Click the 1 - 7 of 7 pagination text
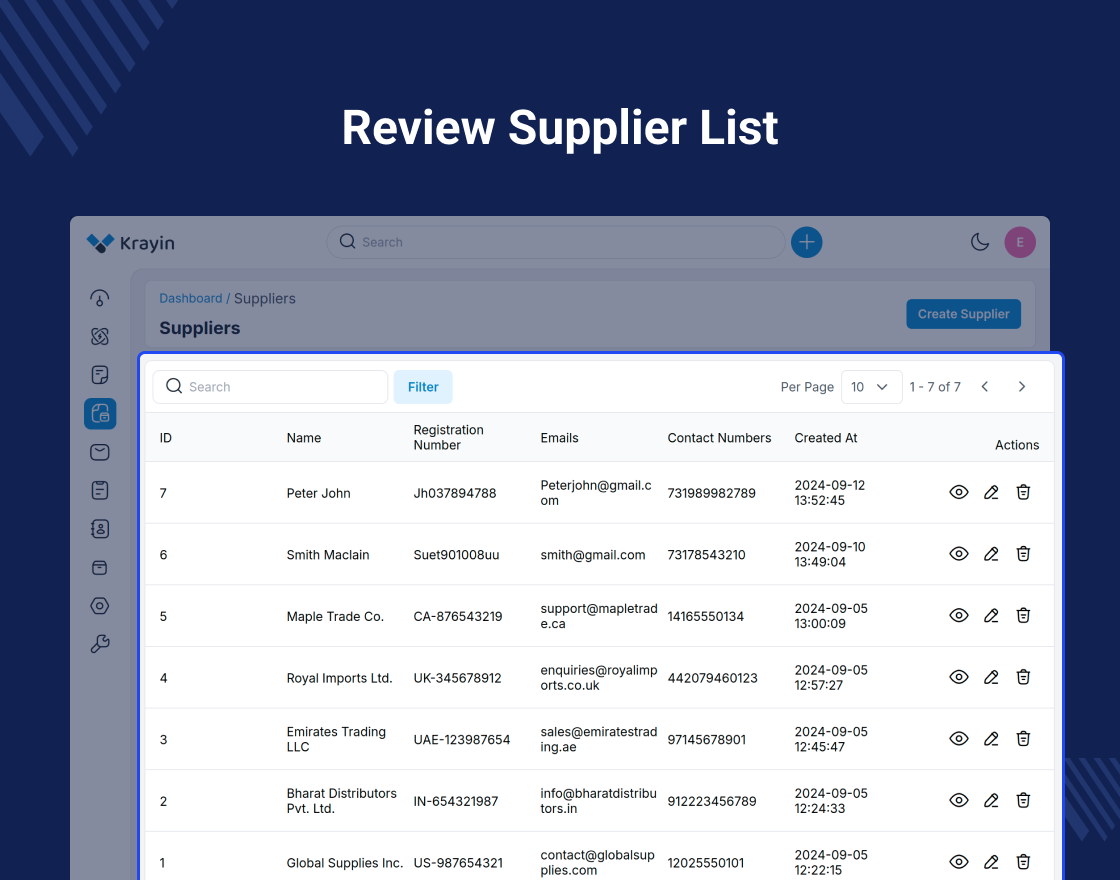 pyautogui.click(x=935, y=386)
